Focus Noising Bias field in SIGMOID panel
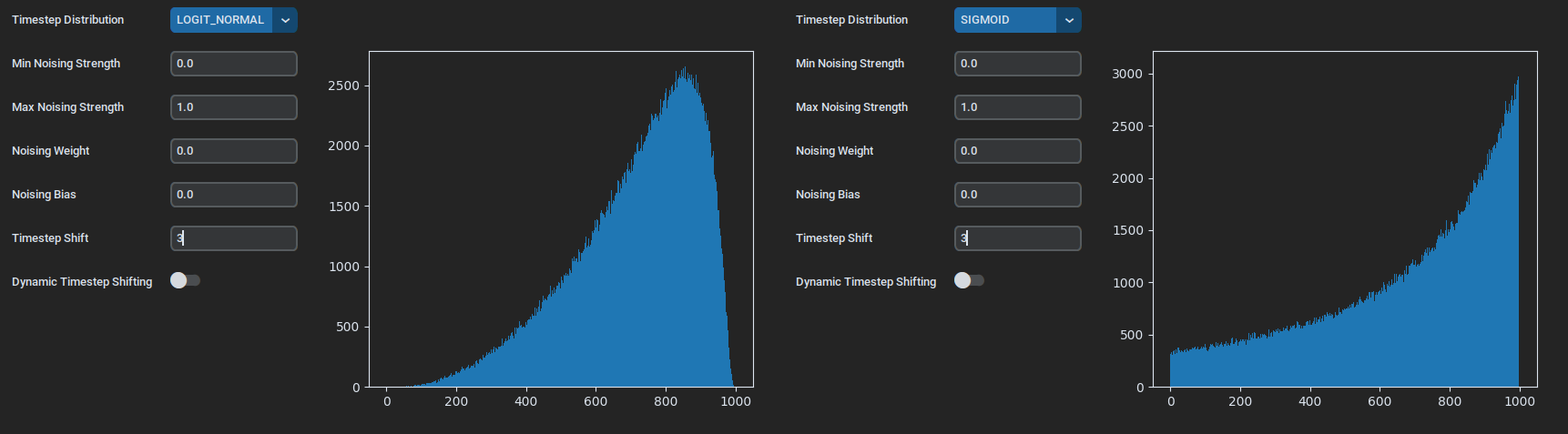Screen dimensions: 1568x434 [1018, 195]
